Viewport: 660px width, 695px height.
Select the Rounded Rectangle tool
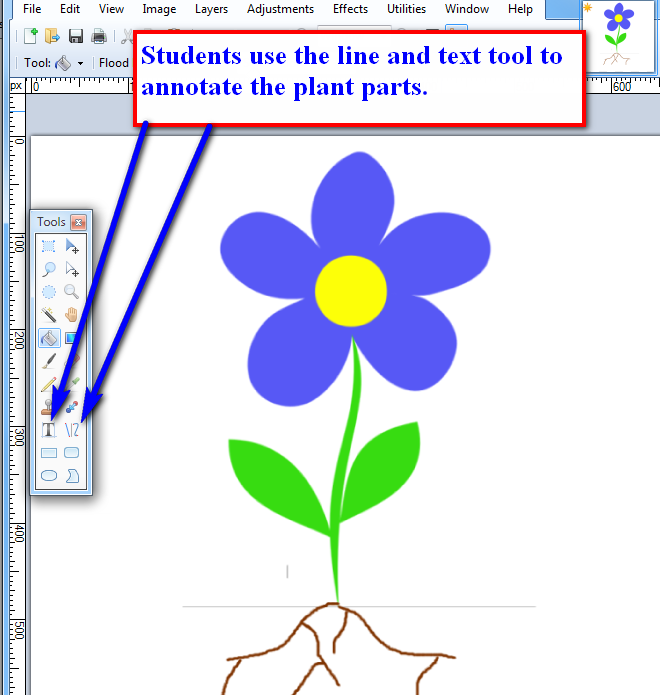72,453
